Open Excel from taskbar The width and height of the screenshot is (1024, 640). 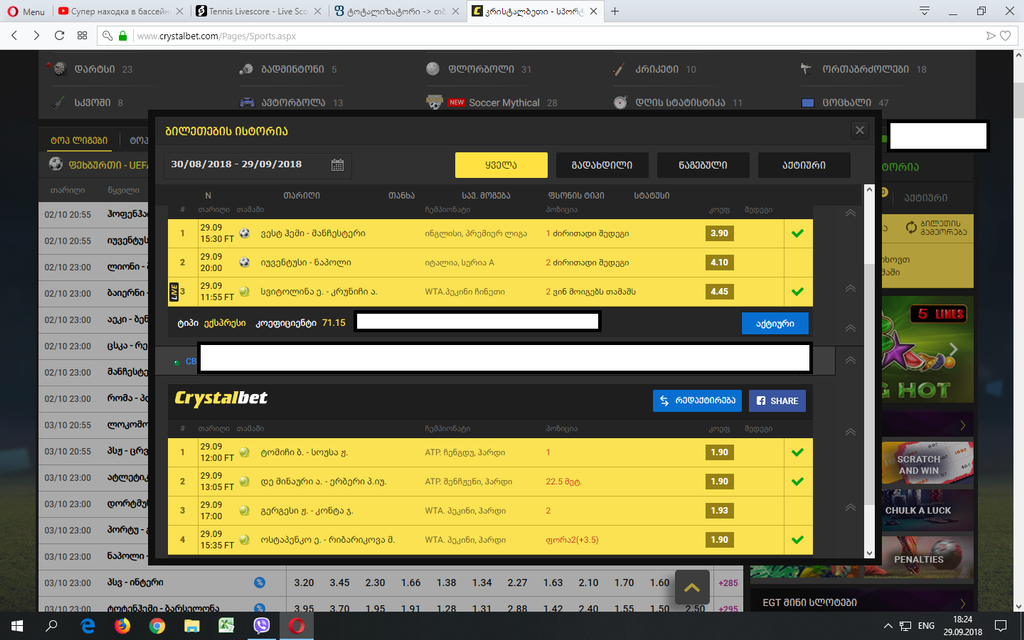226,626
